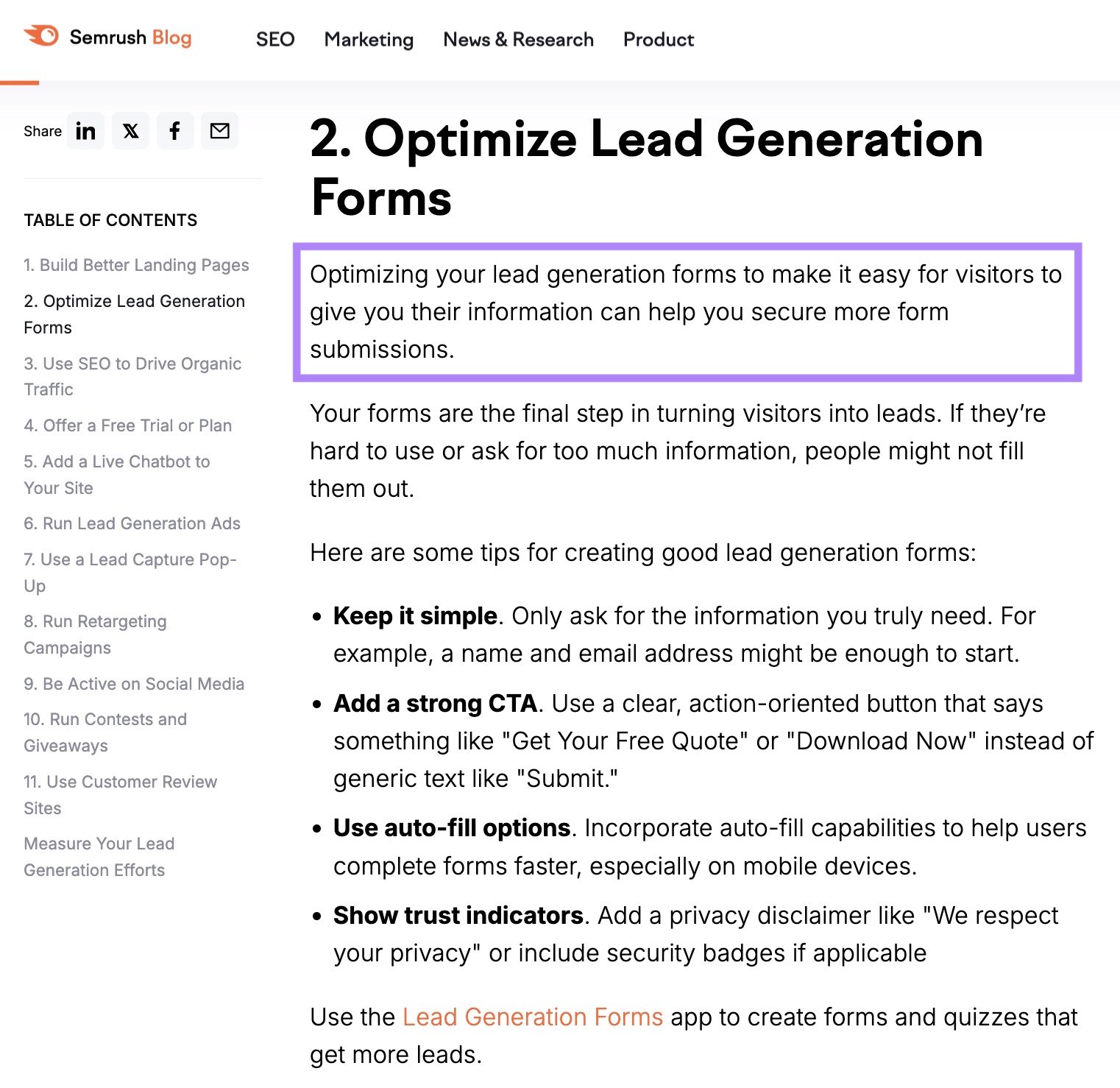This screenshot has height=1088, width=1120.
Task: Navigate to Use SEO to Drive Organic Traffic
Action: tap(132, 376)
